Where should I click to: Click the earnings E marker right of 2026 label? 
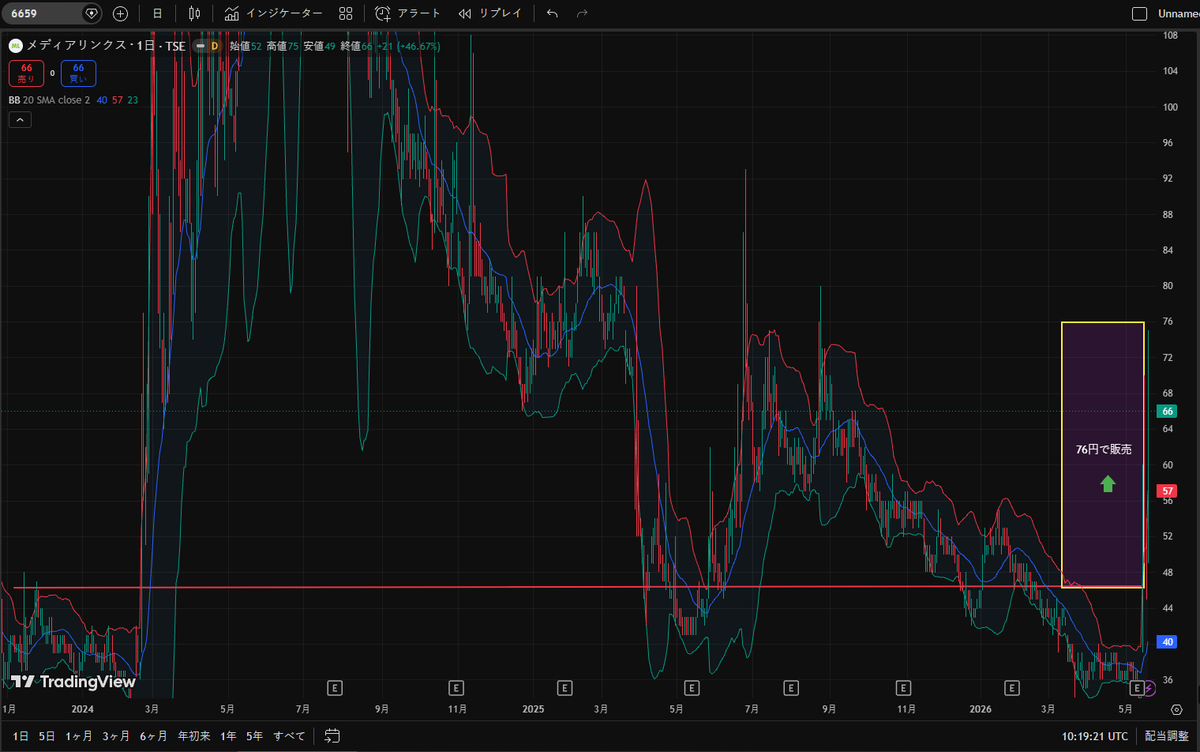tap(1013, 688)
